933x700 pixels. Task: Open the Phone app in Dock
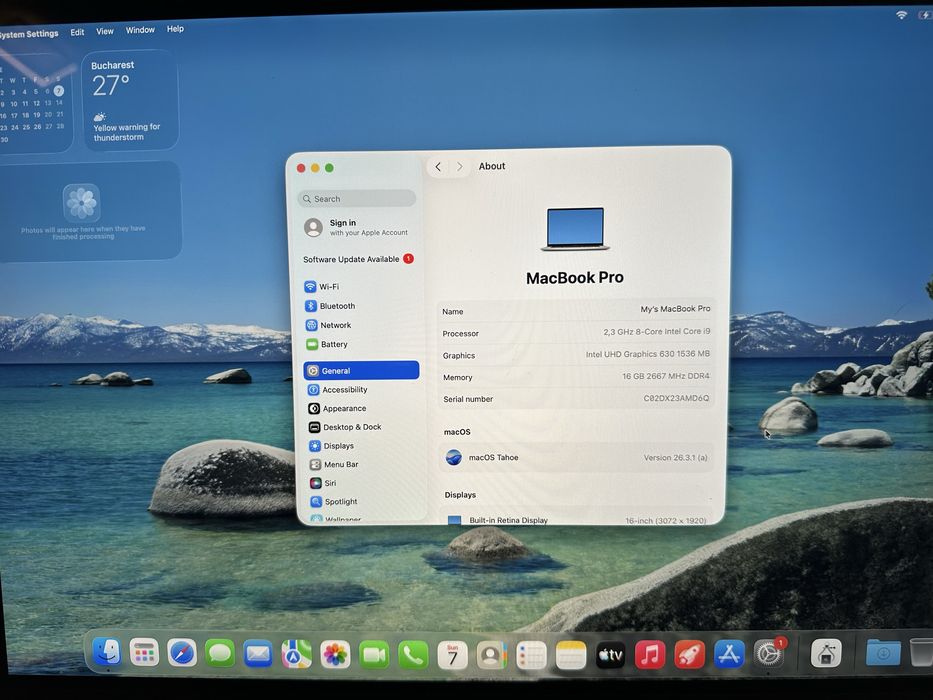click(x=413, y=655)
